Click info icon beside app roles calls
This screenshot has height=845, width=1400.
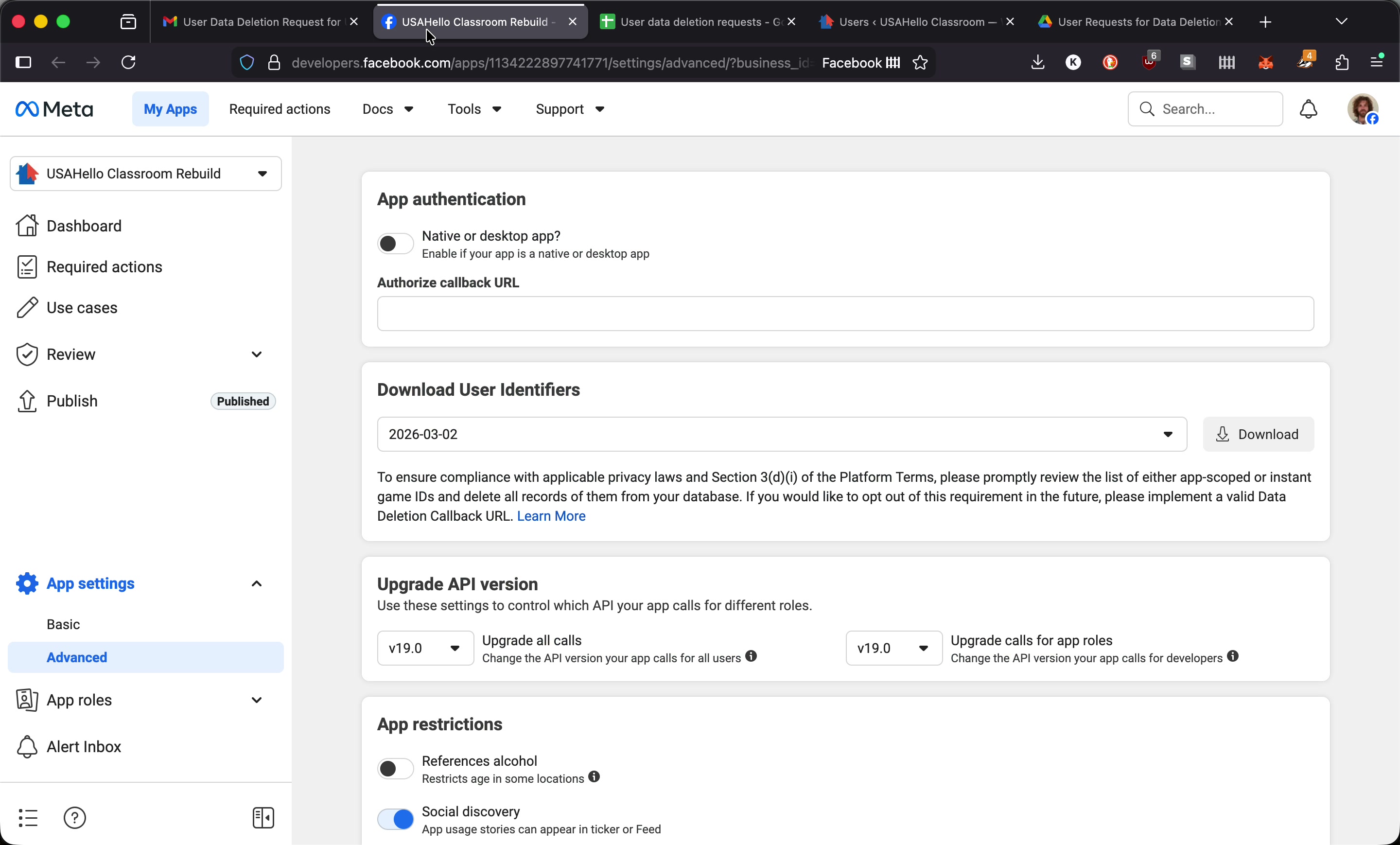click(x=1232, y=656)
